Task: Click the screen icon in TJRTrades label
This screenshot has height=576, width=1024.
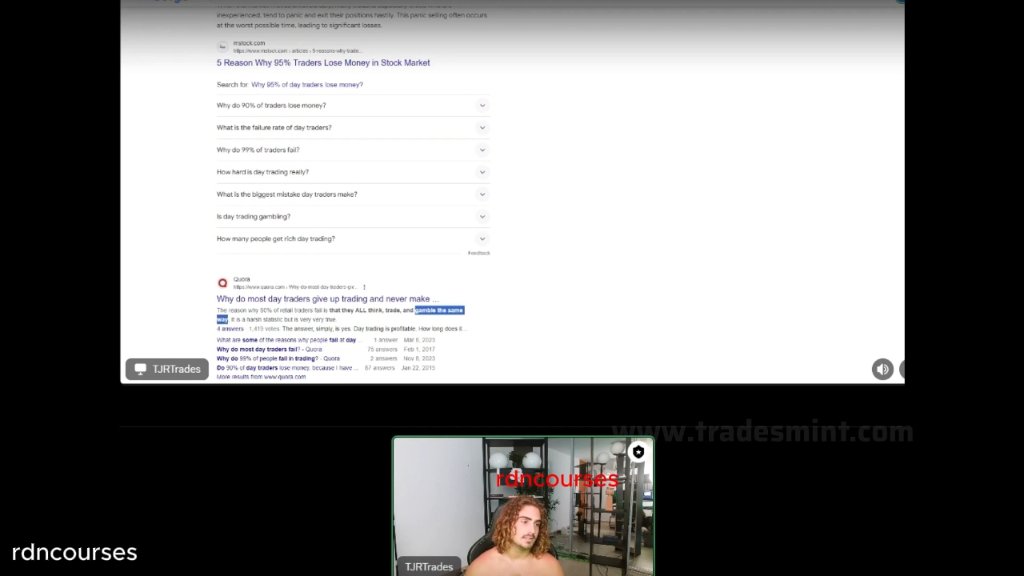Action: [140, 369]
